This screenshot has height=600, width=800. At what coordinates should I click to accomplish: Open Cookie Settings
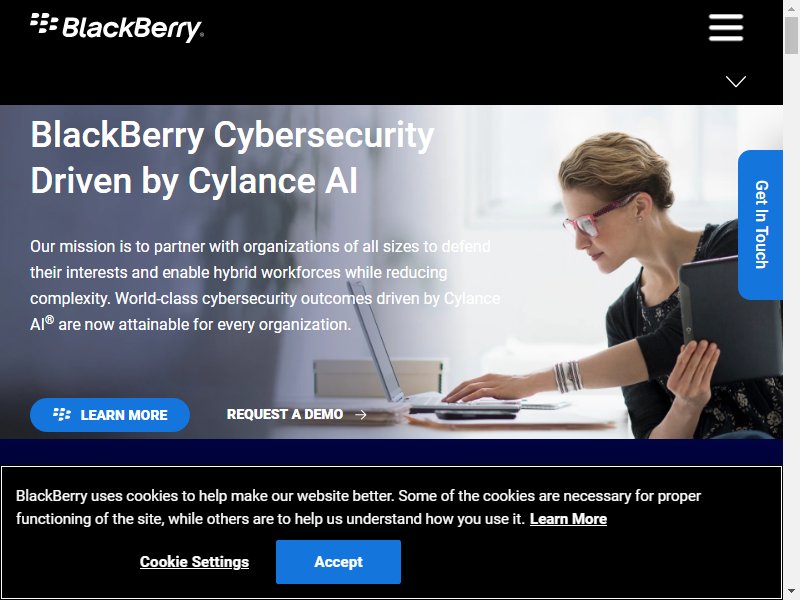pyautogui.click(x=194, y=562)
